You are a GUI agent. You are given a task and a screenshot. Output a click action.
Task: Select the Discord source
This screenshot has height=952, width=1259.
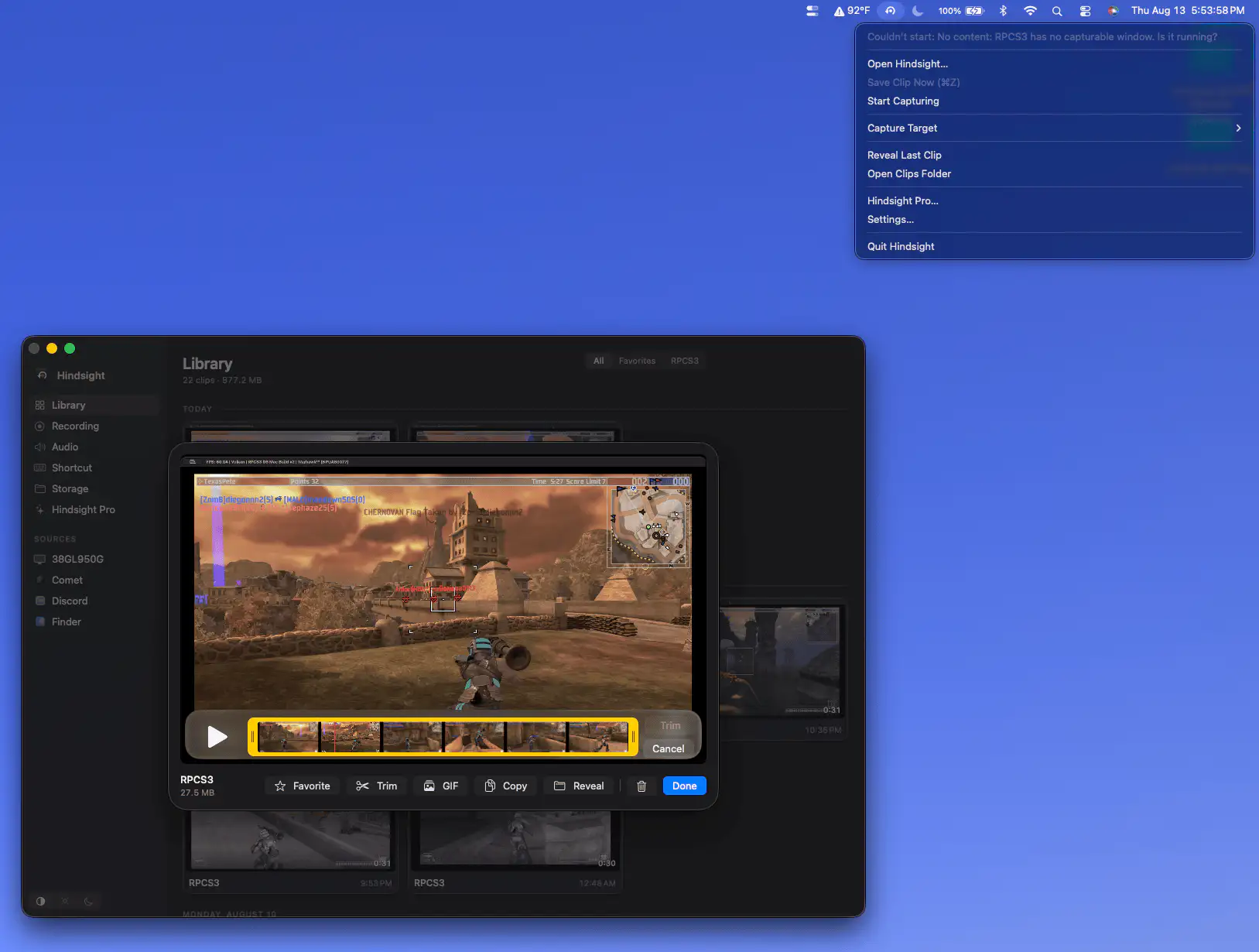point(94,601)
